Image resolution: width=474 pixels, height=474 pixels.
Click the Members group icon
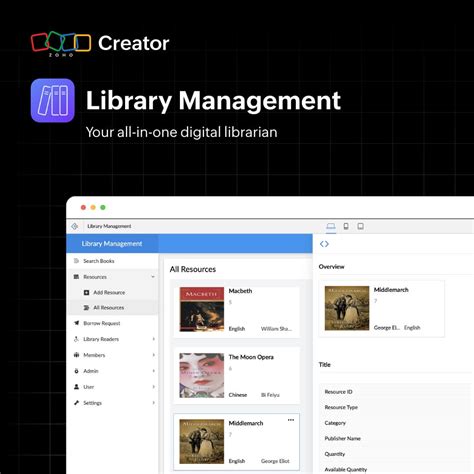click(x=76, y=355)
